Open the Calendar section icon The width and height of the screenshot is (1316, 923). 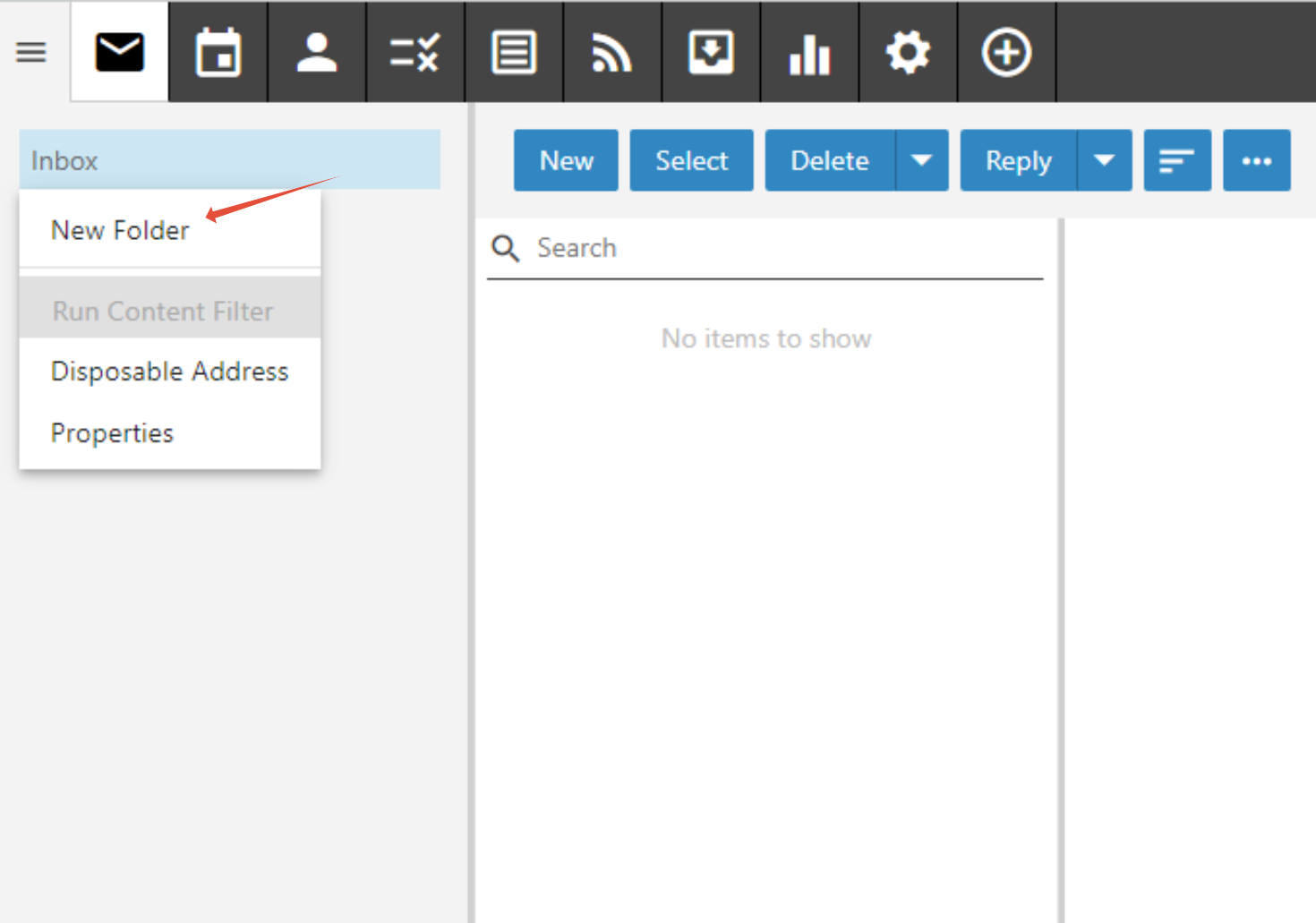point(218,52)
